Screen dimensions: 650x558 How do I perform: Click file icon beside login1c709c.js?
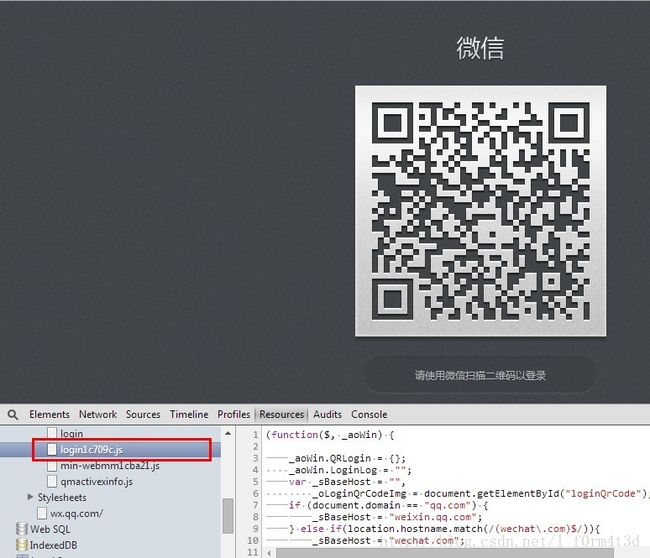tap(52, 449)
